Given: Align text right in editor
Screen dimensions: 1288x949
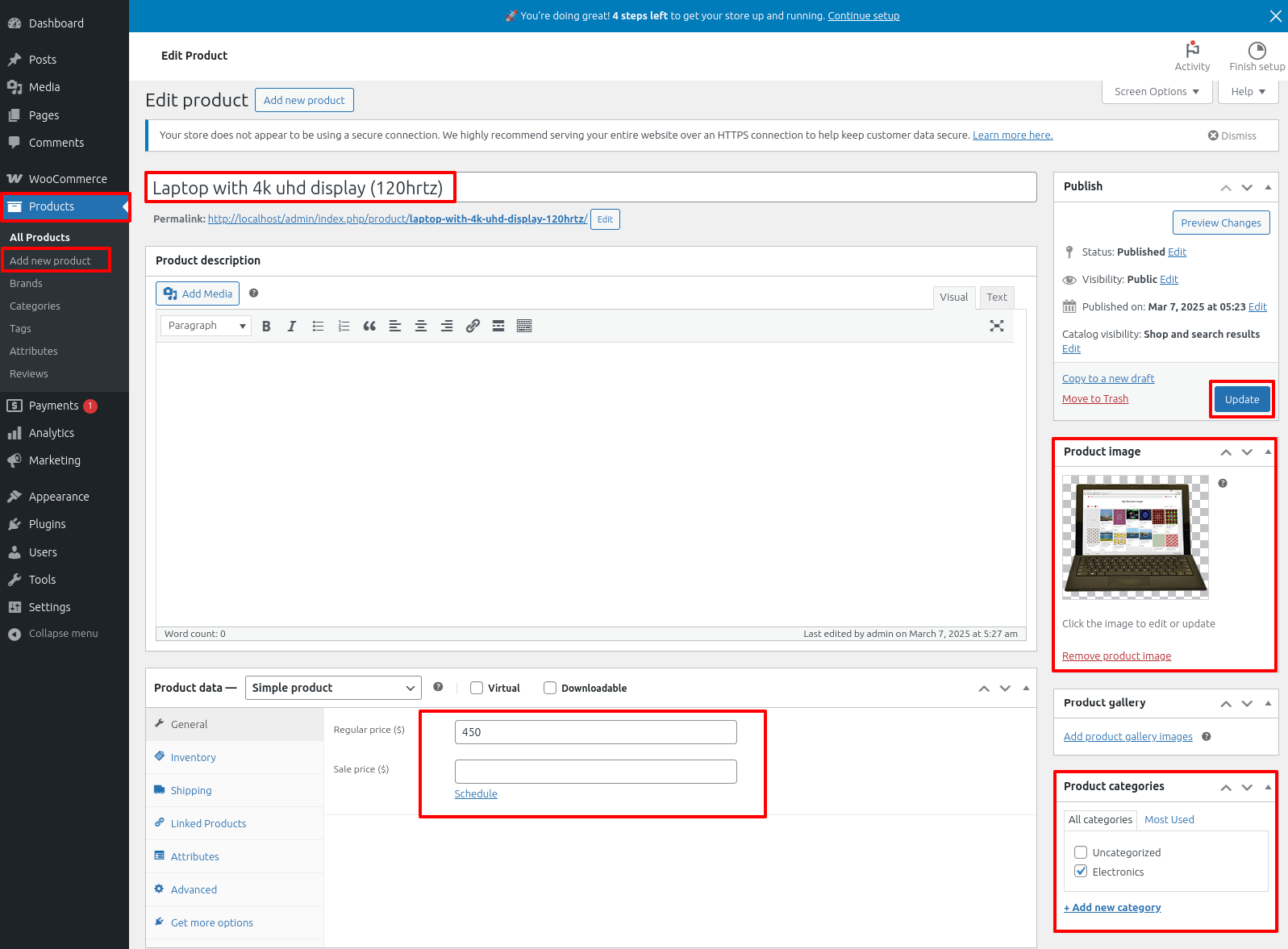Looking at the screenshot, I should pos(447,326).
